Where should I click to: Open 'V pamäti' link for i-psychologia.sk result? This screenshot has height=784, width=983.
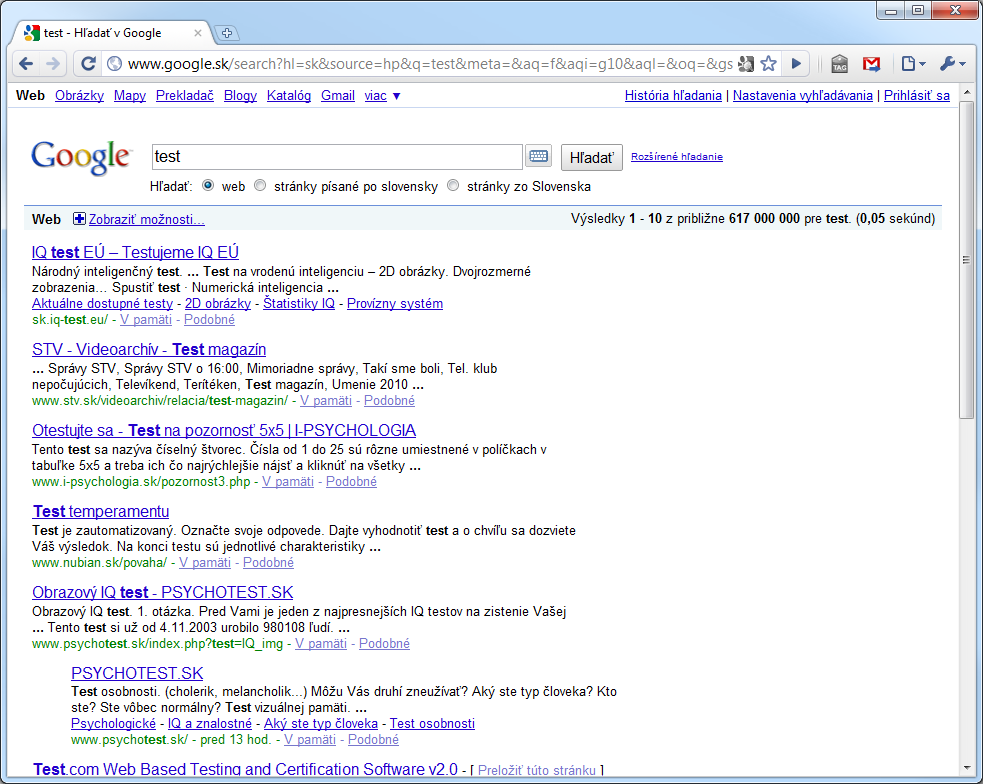coord(288,481)
